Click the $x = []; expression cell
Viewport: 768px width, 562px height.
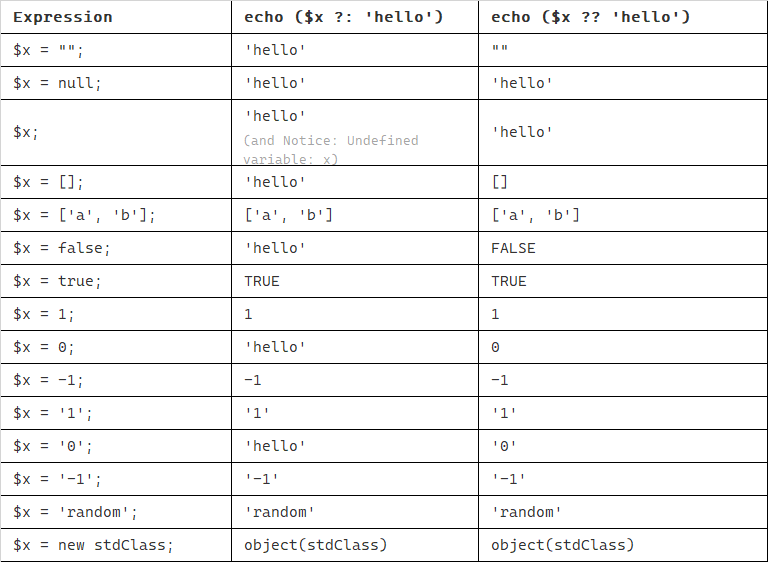116,182
